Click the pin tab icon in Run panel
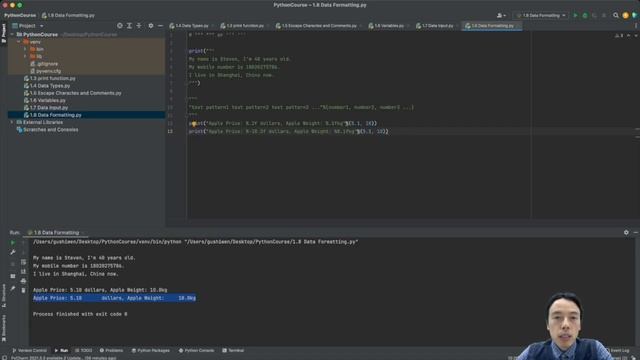Image resolution: width=640 pixels, height=360 pixels. pos(13,289)
